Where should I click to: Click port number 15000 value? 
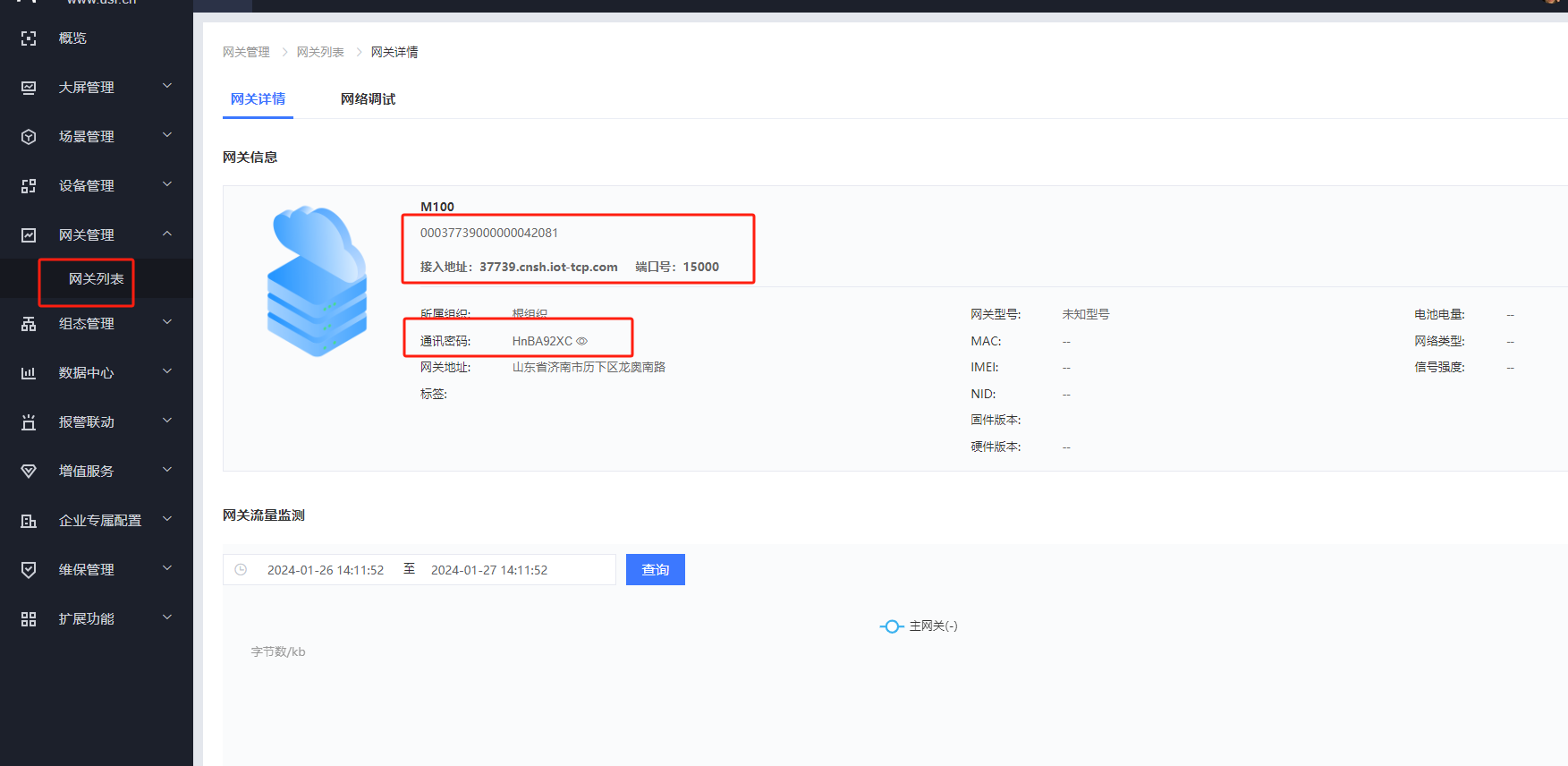[701, 267]
